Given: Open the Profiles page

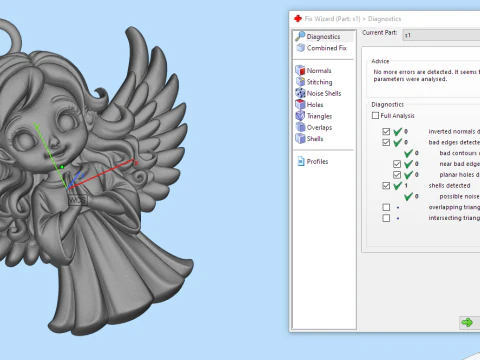Looking at the screenshot, I should [317, 162].
